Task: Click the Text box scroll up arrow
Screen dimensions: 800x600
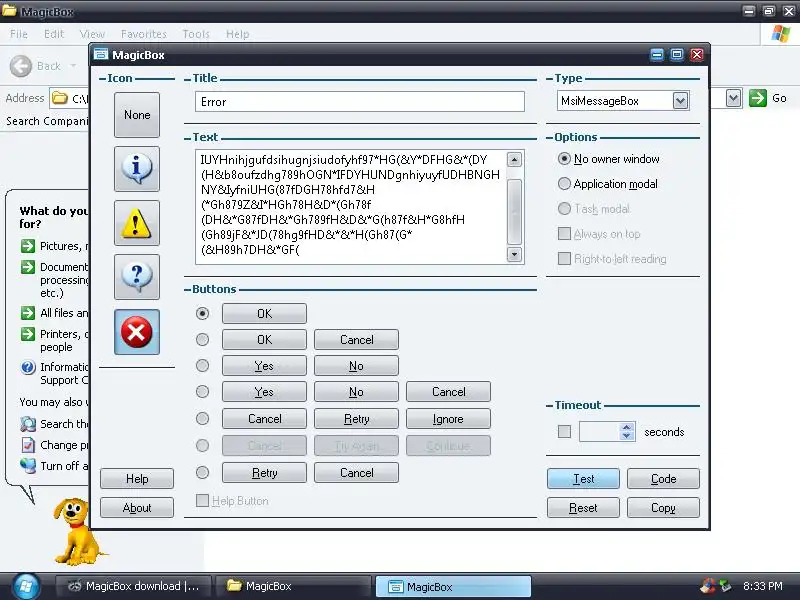Action: coord(514,160)
